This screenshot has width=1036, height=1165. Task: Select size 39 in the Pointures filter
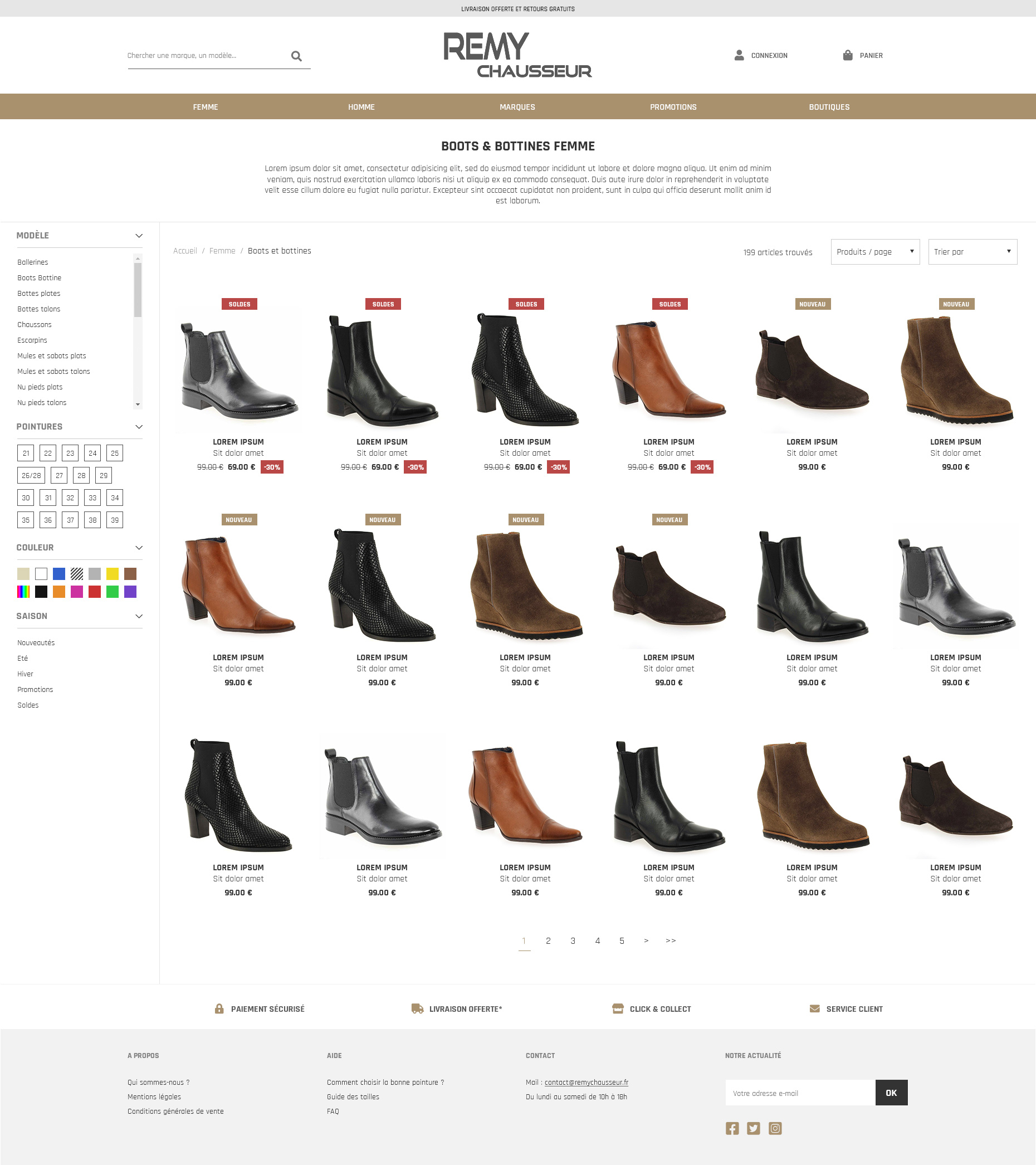[114, 519]
